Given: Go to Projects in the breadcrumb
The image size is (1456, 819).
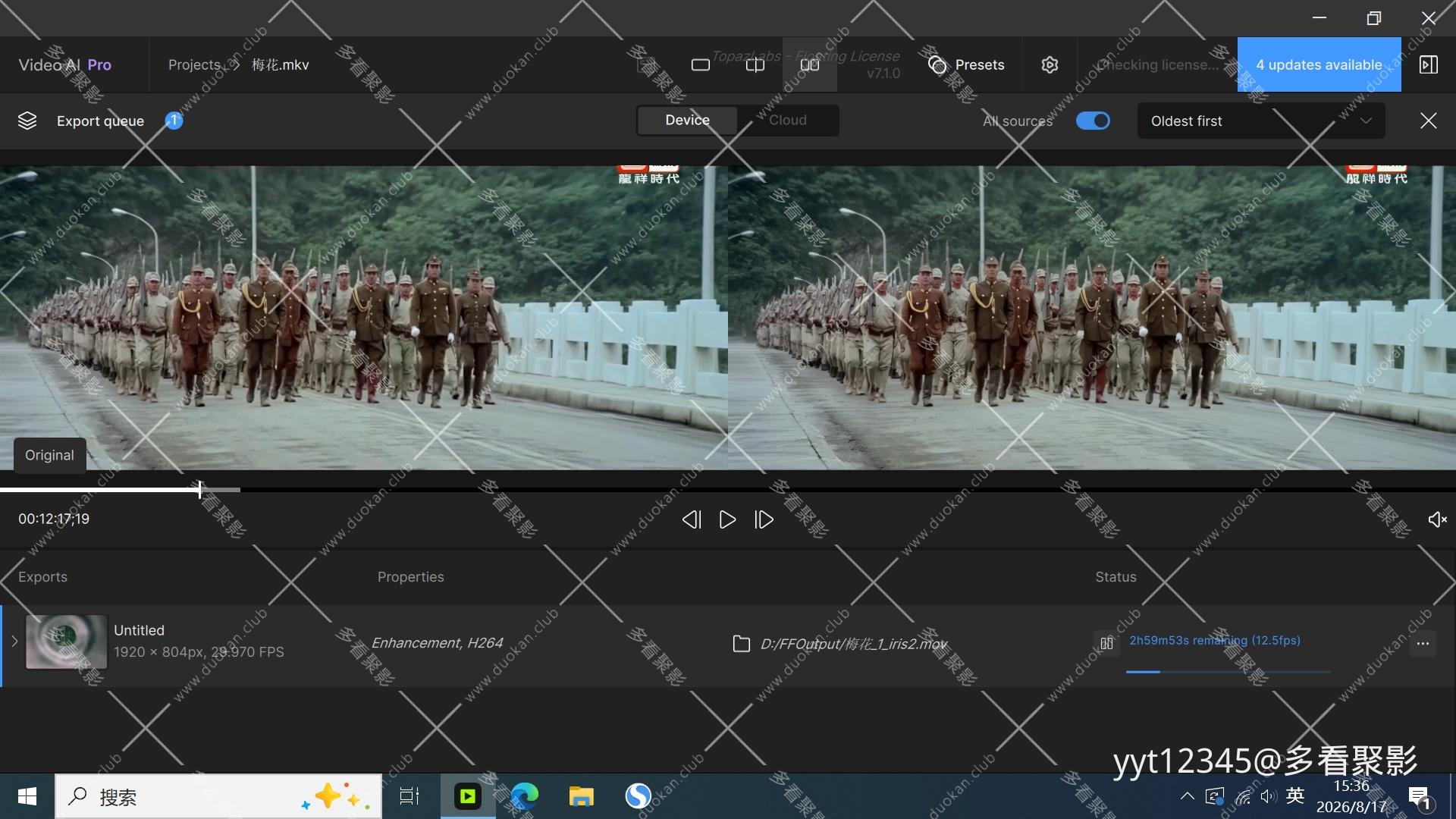Looking at the screenshot, I should (x=194, y=65).
